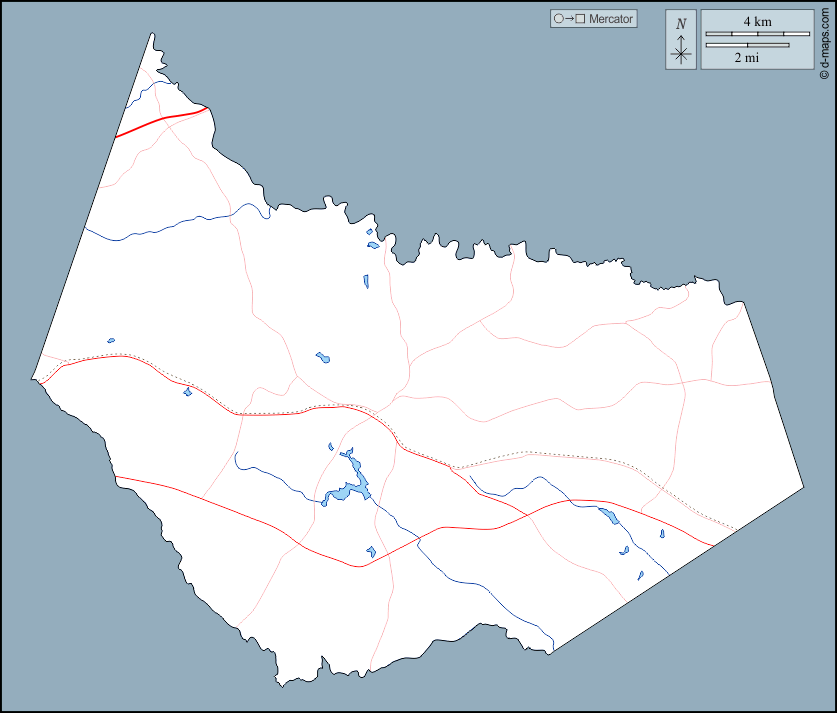Viewport: 837px width, 713px height.
Task: Click the circle-to-square projection icon
Action: click(570, 19)
